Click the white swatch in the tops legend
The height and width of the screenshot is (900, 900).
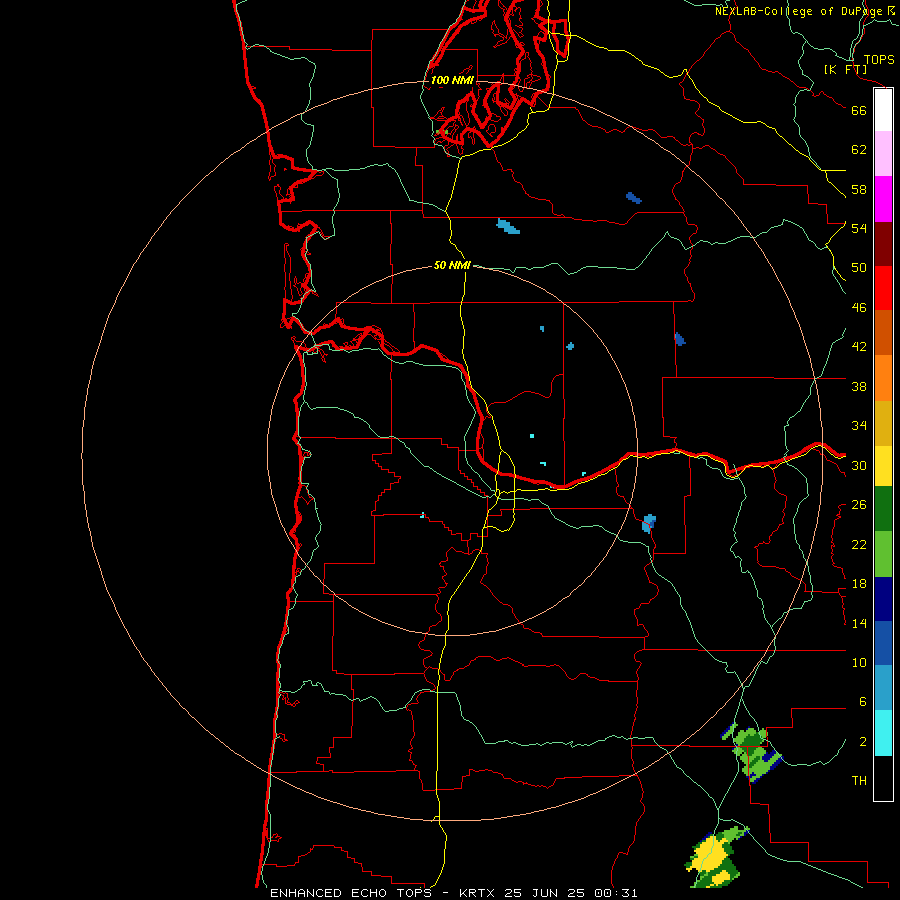[x=883, y=110]
